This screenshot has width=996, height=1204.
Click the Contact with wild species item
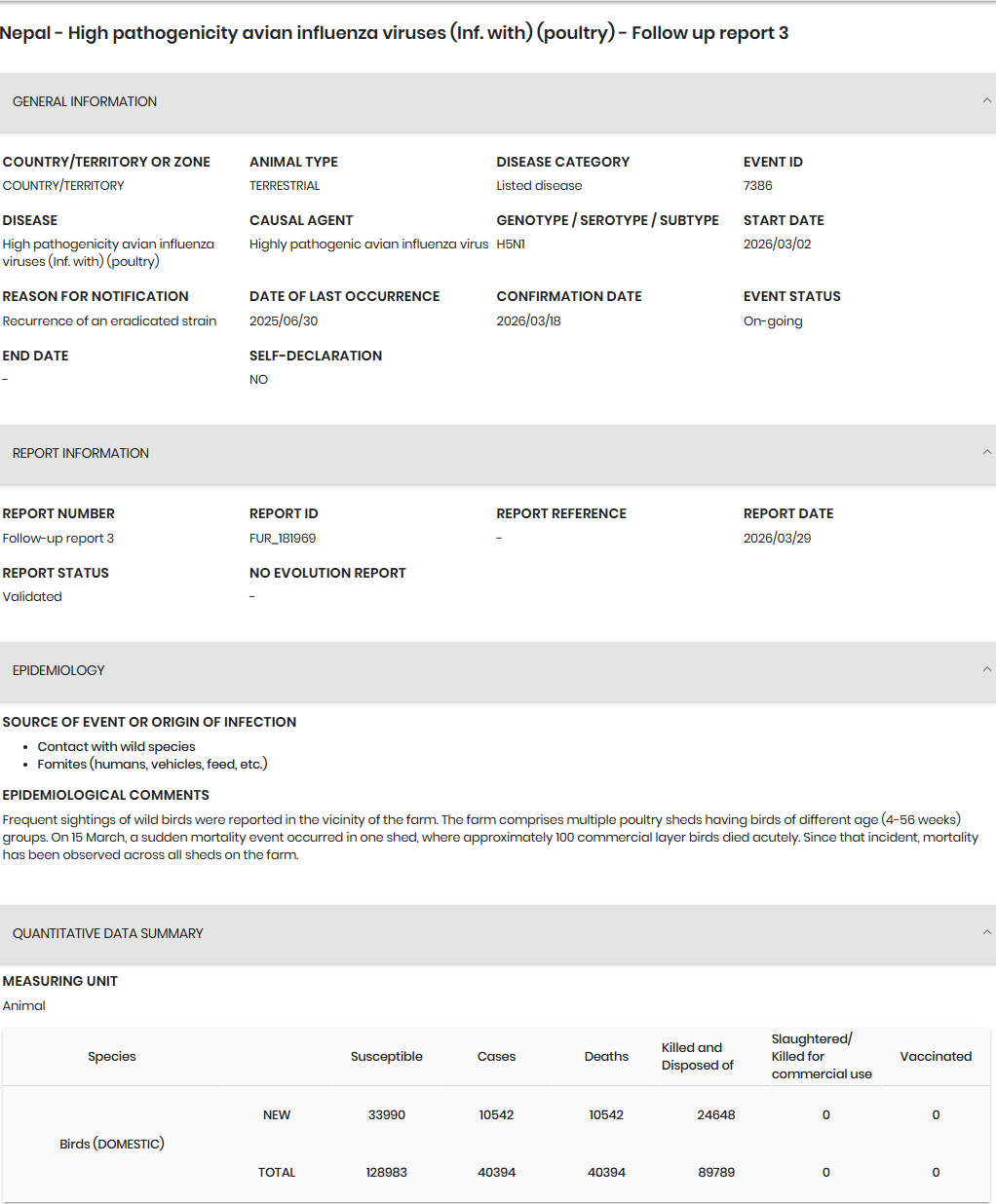117,746
